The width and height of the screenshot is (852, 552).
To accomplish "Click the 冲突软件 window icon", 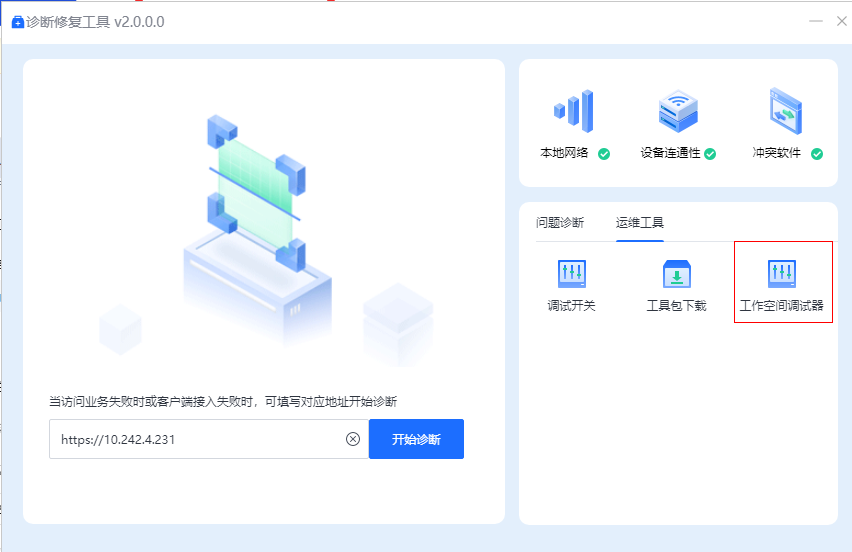I will (787, 110).
